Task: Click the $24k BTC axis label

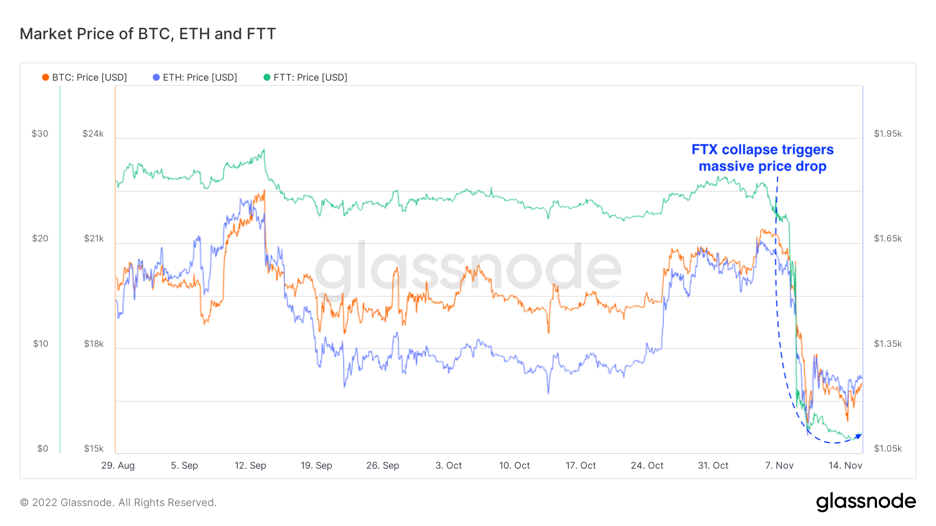Action: pos(93,134)
